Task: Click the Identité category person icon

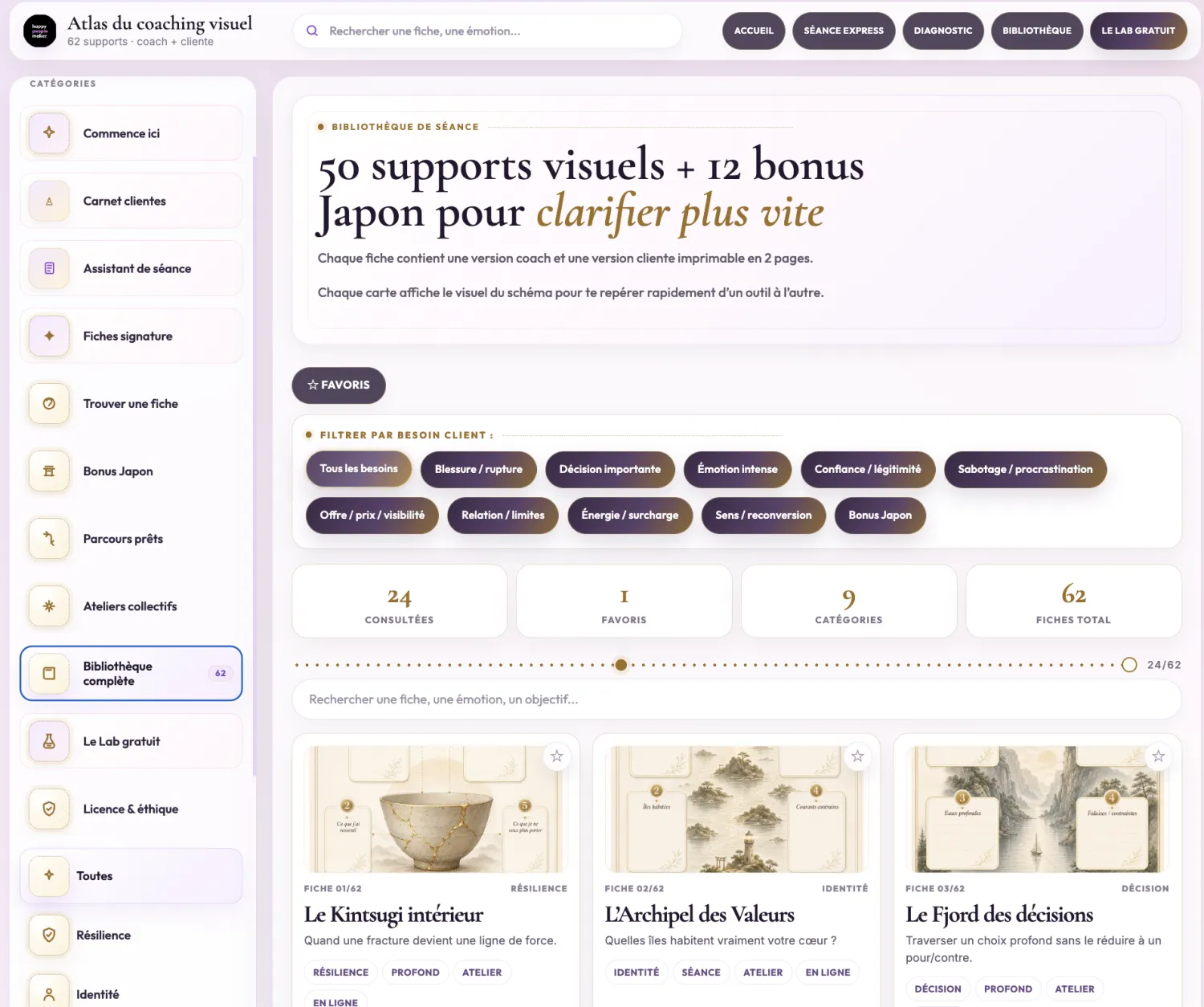Action: point(49,994)
